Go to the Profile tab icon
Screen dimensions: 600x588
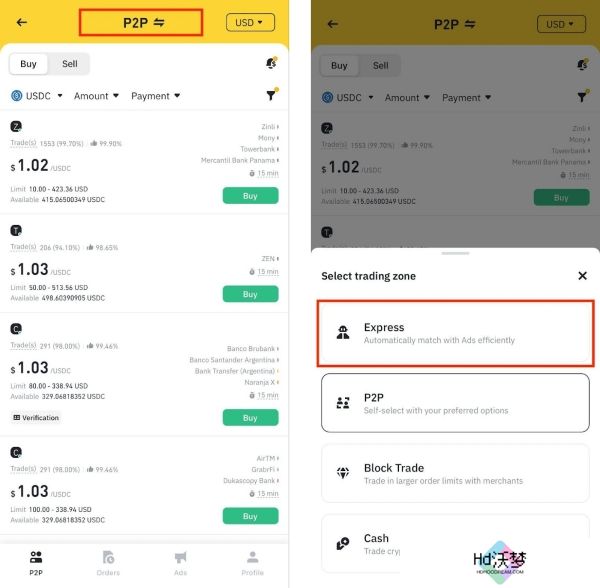click(x=253, y=558)
